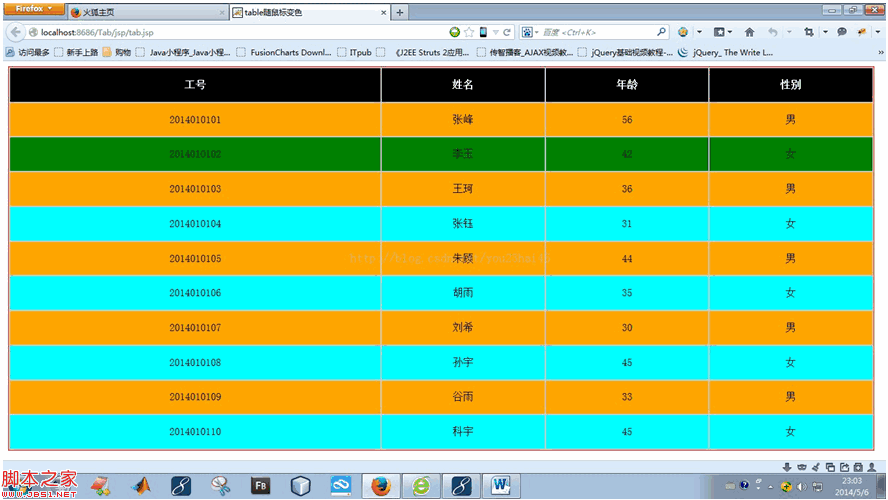
Task: Expand the search engine selector dropdown
Action: [x=530, y=32]
